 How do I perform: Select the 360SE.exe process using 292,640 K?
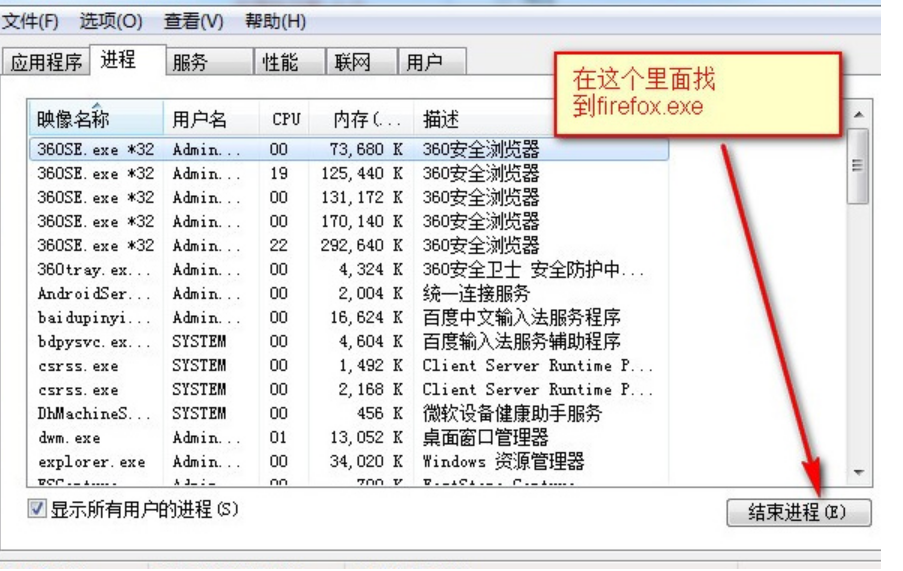click(96, 246)
